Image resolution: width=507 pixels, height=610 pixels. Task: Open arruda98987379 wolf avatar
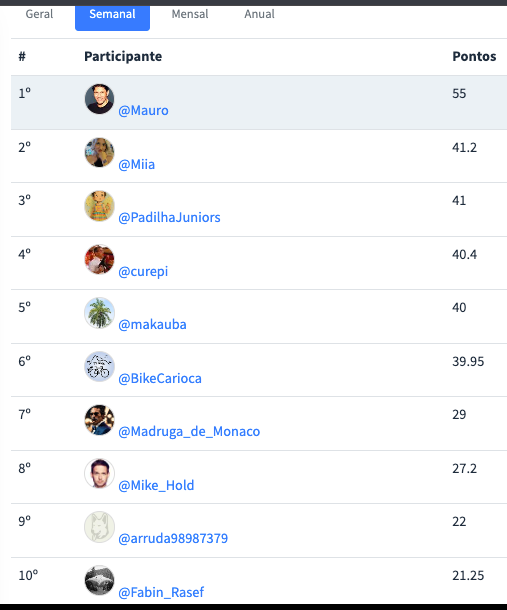[x=100, y=527]
